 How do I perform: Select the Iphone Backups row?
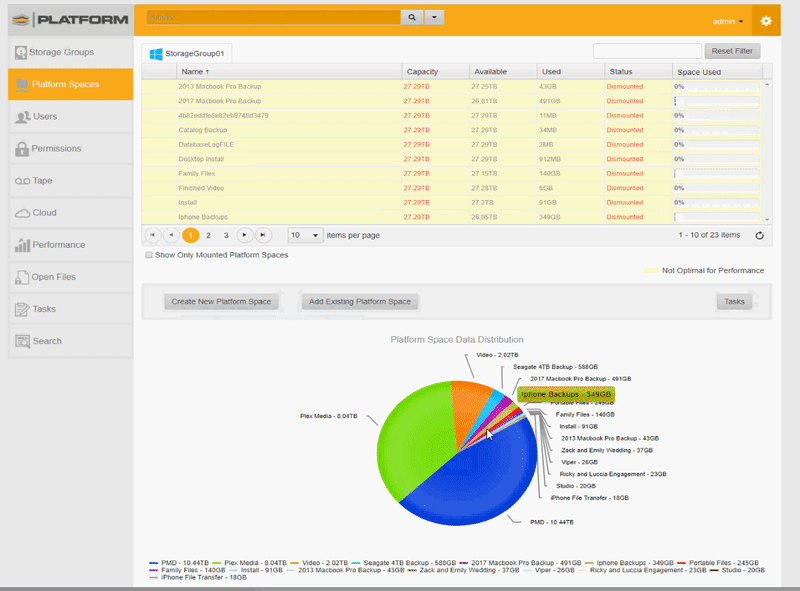click(453, 217)
